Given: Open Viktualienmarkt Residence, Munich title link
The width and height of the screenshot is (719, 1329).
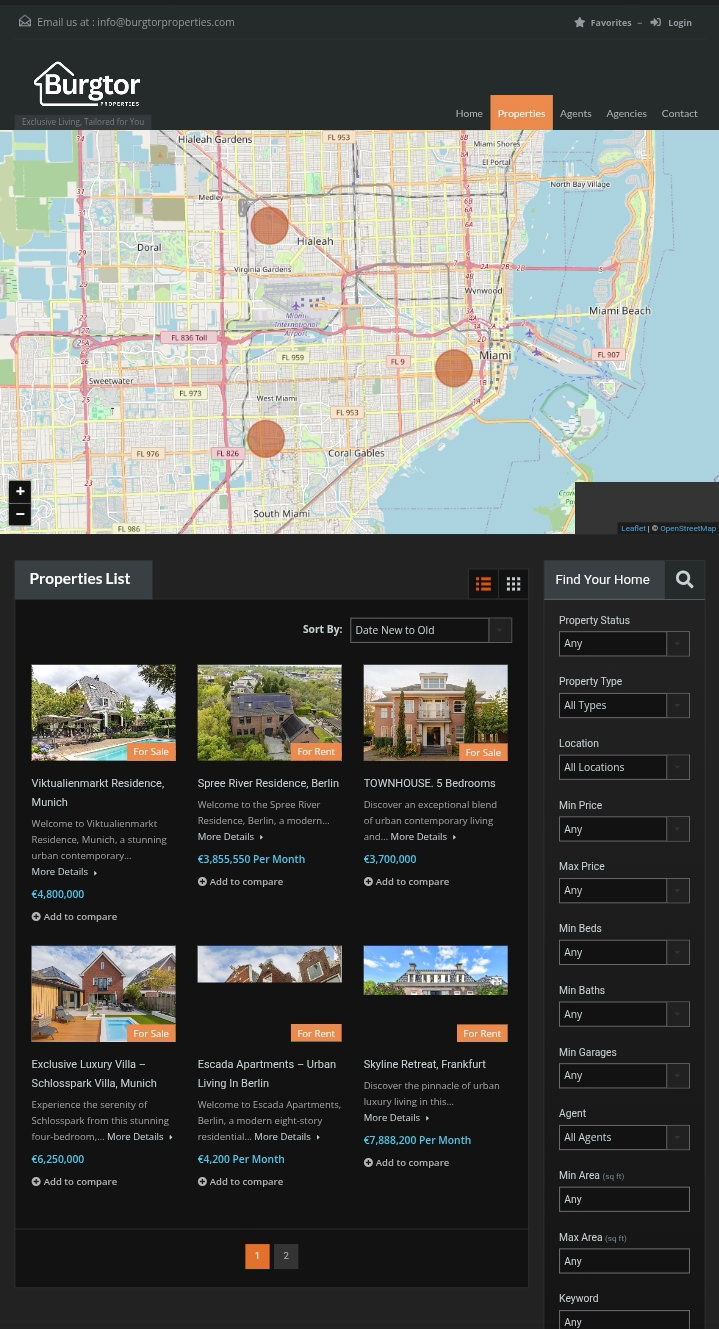Looking at the screenshot, I should point(97,792).
